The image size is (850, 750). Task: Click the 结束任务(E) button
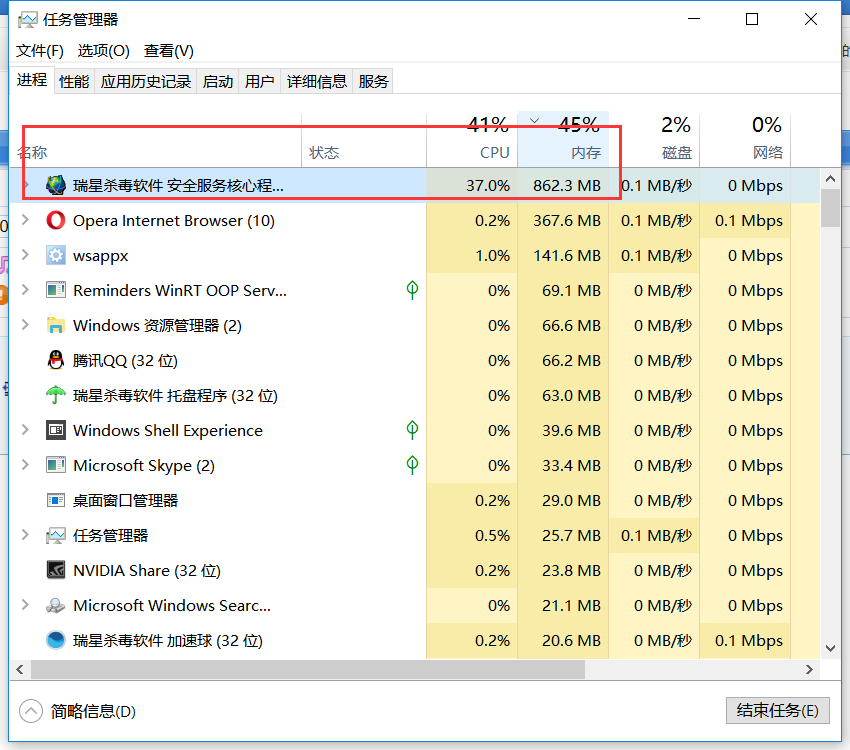(x=777, y=710)
